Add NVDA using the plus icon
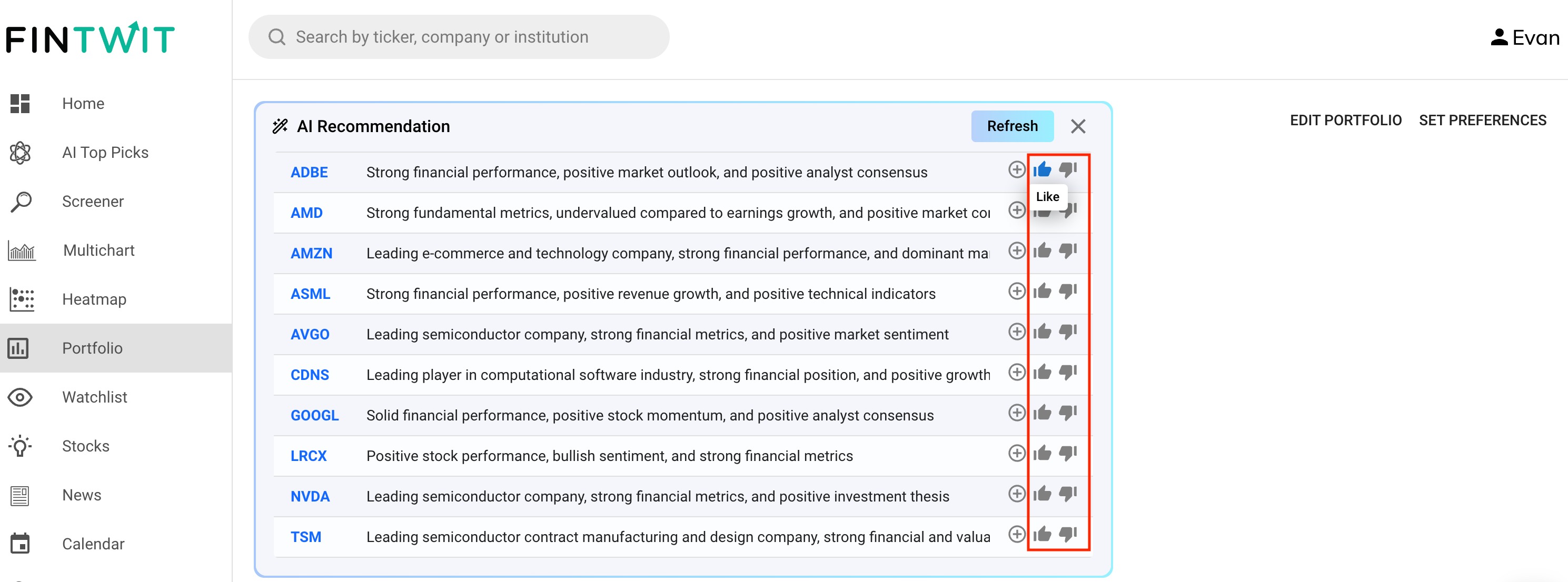This screenshot has height=582, width=1568. pos(1017,494)
